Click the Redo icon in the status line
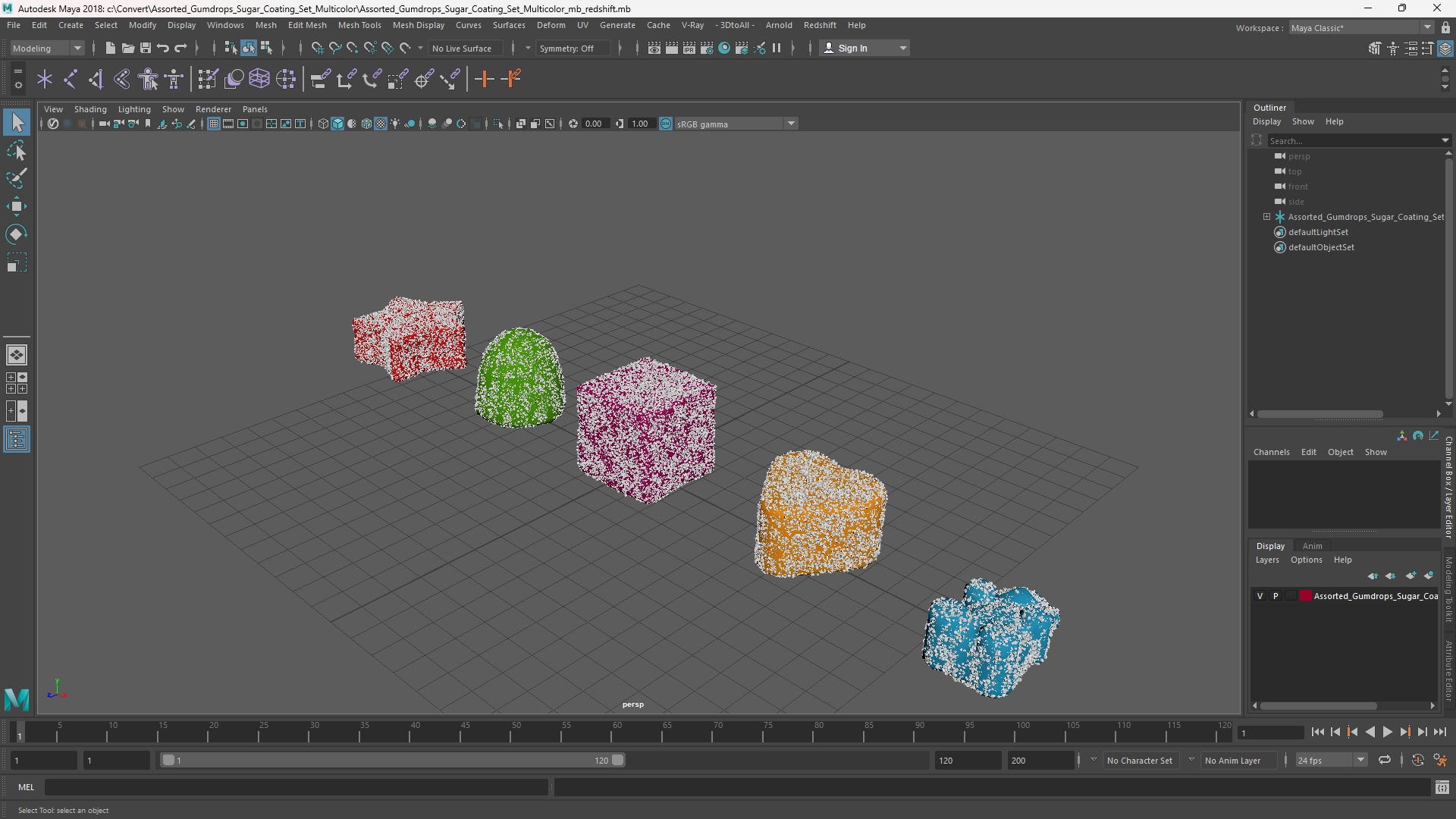 (x=180, y=48)
